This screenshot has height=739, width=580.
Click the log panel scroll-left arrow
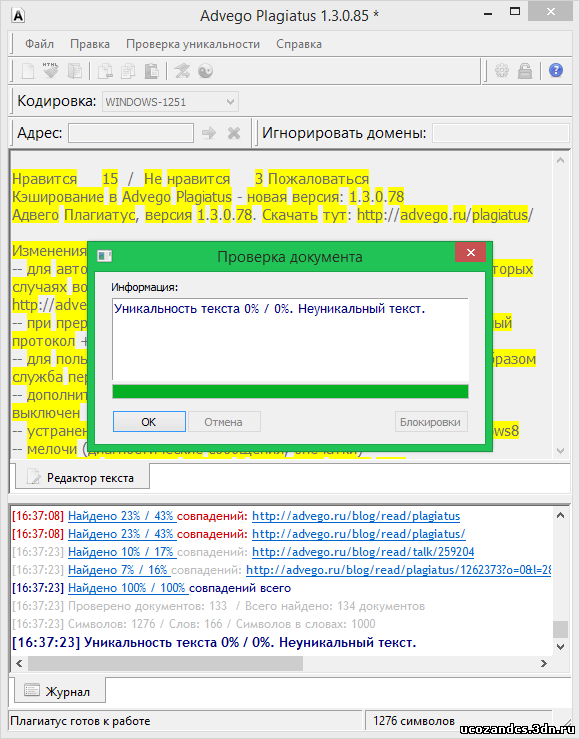point(19,663)
